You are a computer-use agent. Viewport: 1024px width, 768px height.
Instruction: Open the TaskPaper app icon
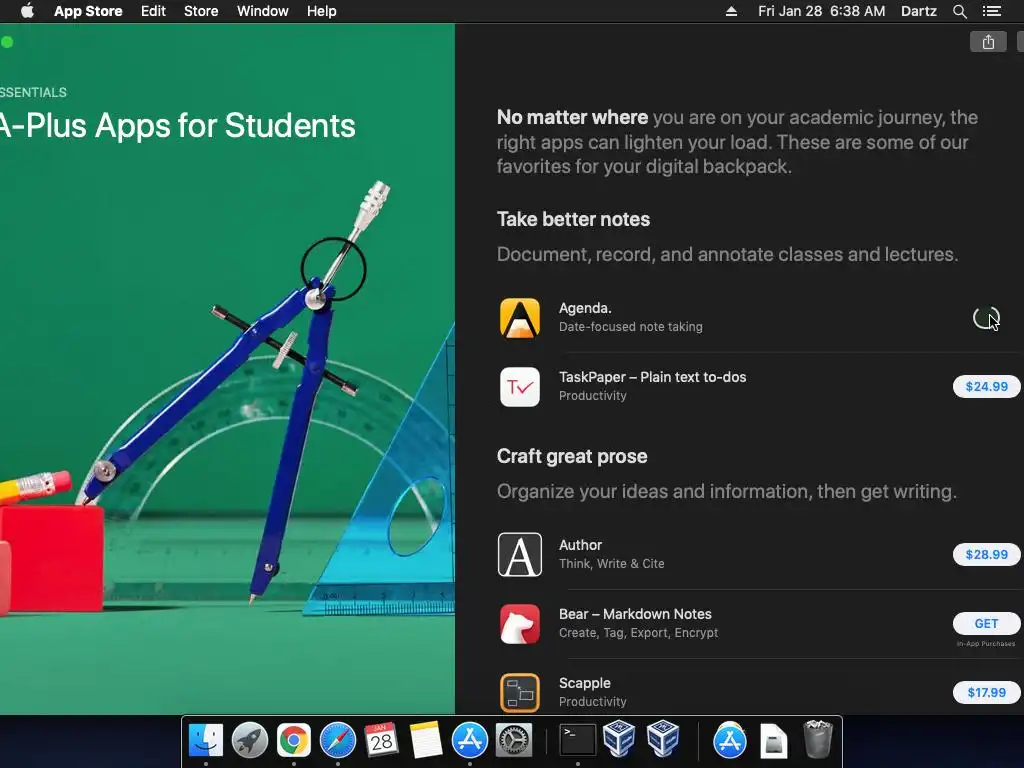coord(520,387)
